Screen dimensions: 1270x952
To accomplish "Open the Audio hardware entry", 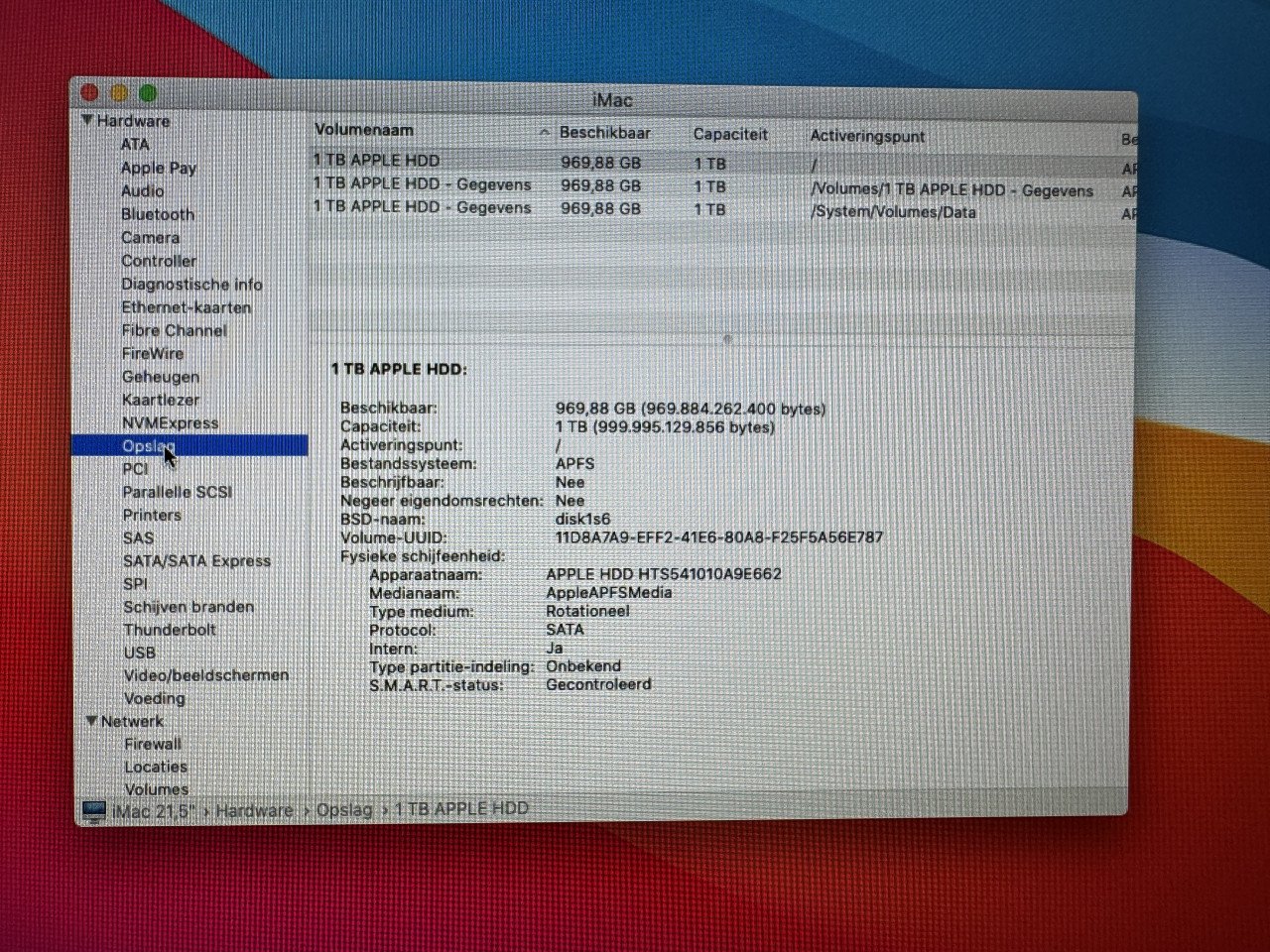I will pos(143,191).
